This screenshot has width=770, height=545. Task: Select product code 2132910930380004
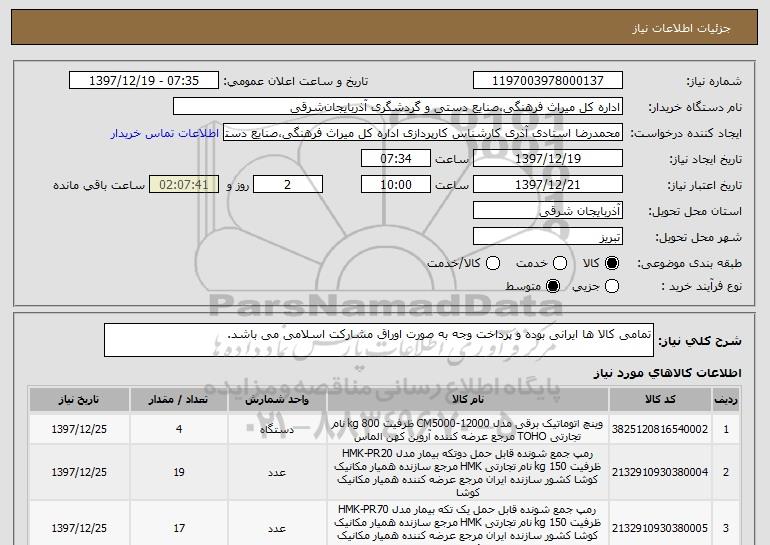(660, 472)
